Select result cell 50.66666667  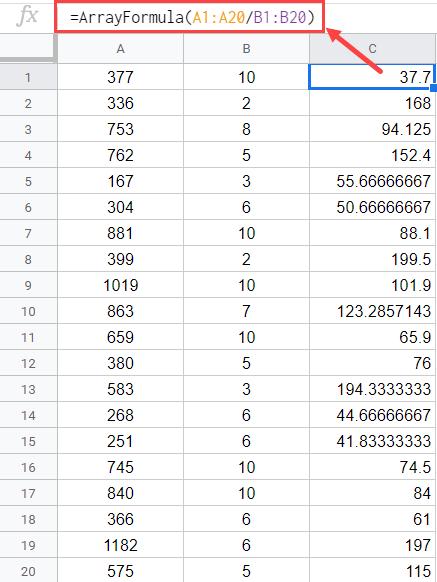[x=372, y=207]
